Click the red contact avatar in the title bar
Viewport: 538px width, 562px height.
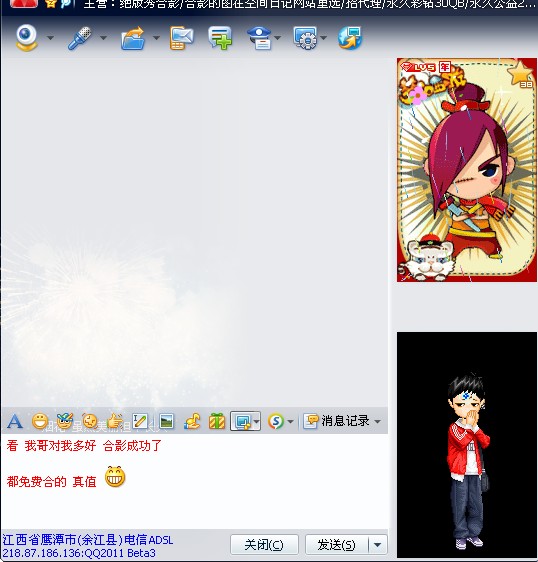(x=24, y=4)
